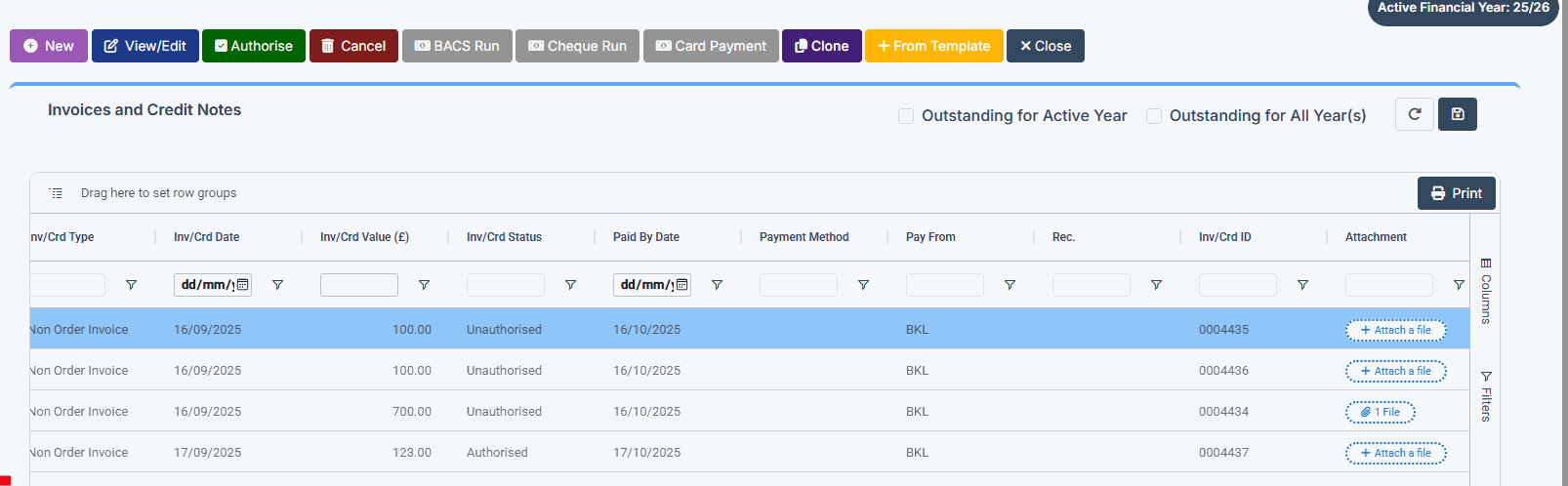Viewport: 1568px width, 486px height.
Task: Expand the Filters side panel
Action: (x=1485, y=395)
